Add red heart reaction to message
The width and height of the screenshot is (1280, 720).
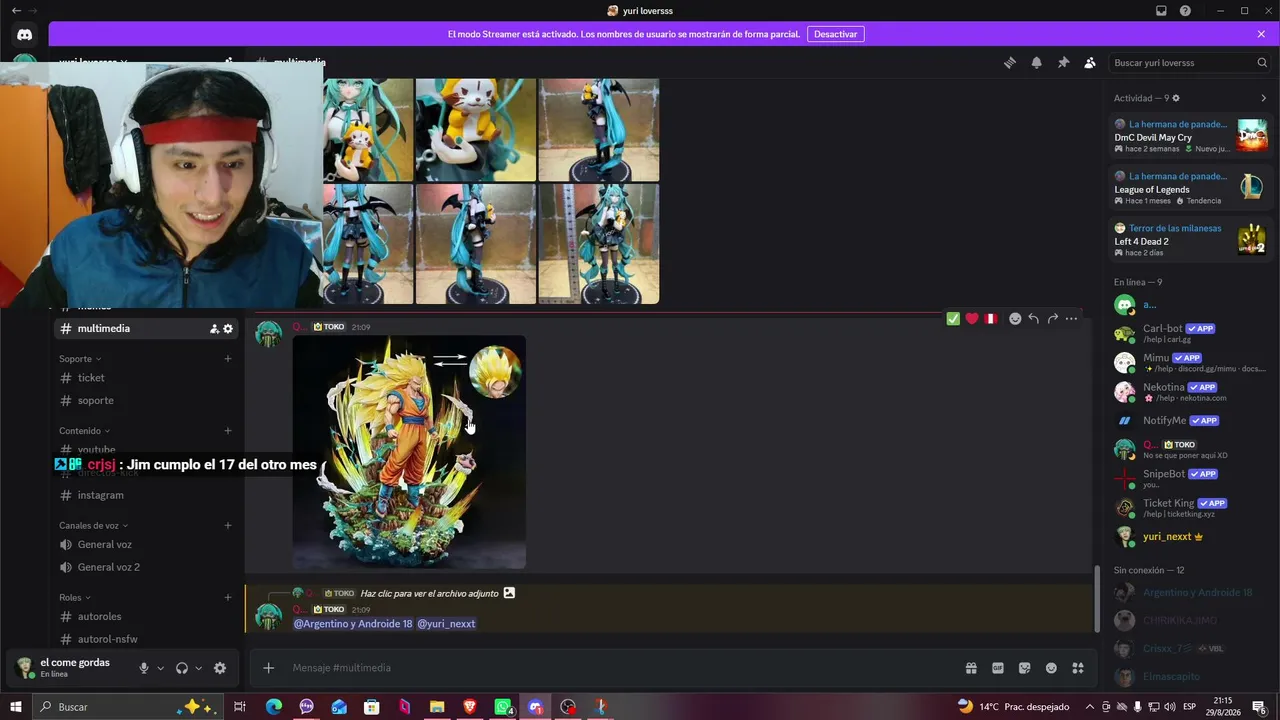click(972, 319)
